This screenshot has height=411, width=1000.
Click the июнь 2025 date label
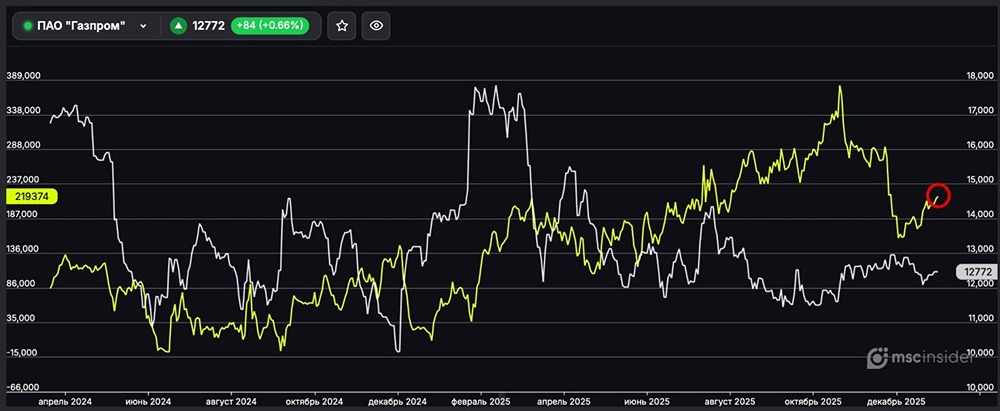point(647,402)
